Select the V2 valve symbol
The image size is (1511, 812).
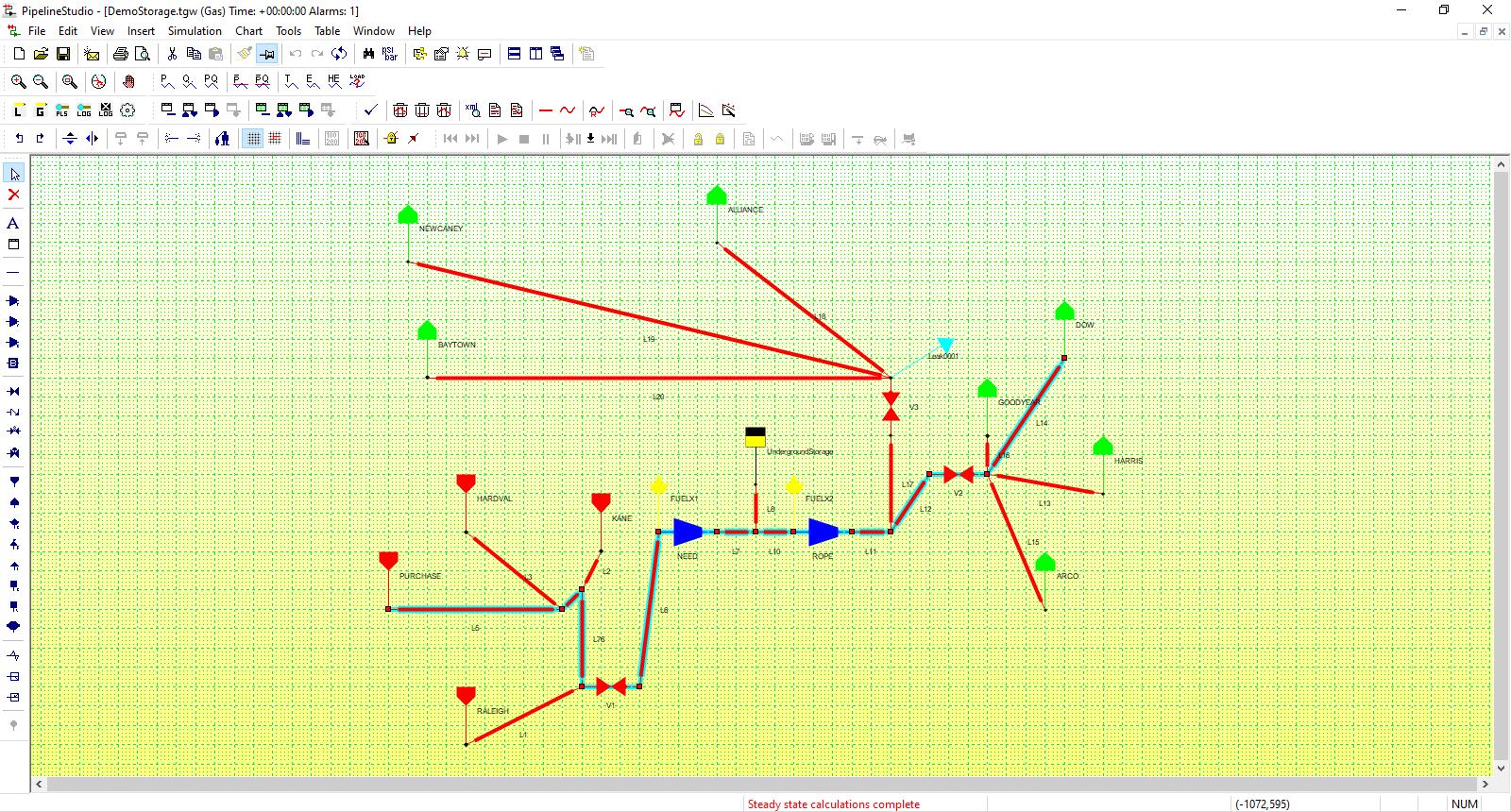(x=959, y=474)
